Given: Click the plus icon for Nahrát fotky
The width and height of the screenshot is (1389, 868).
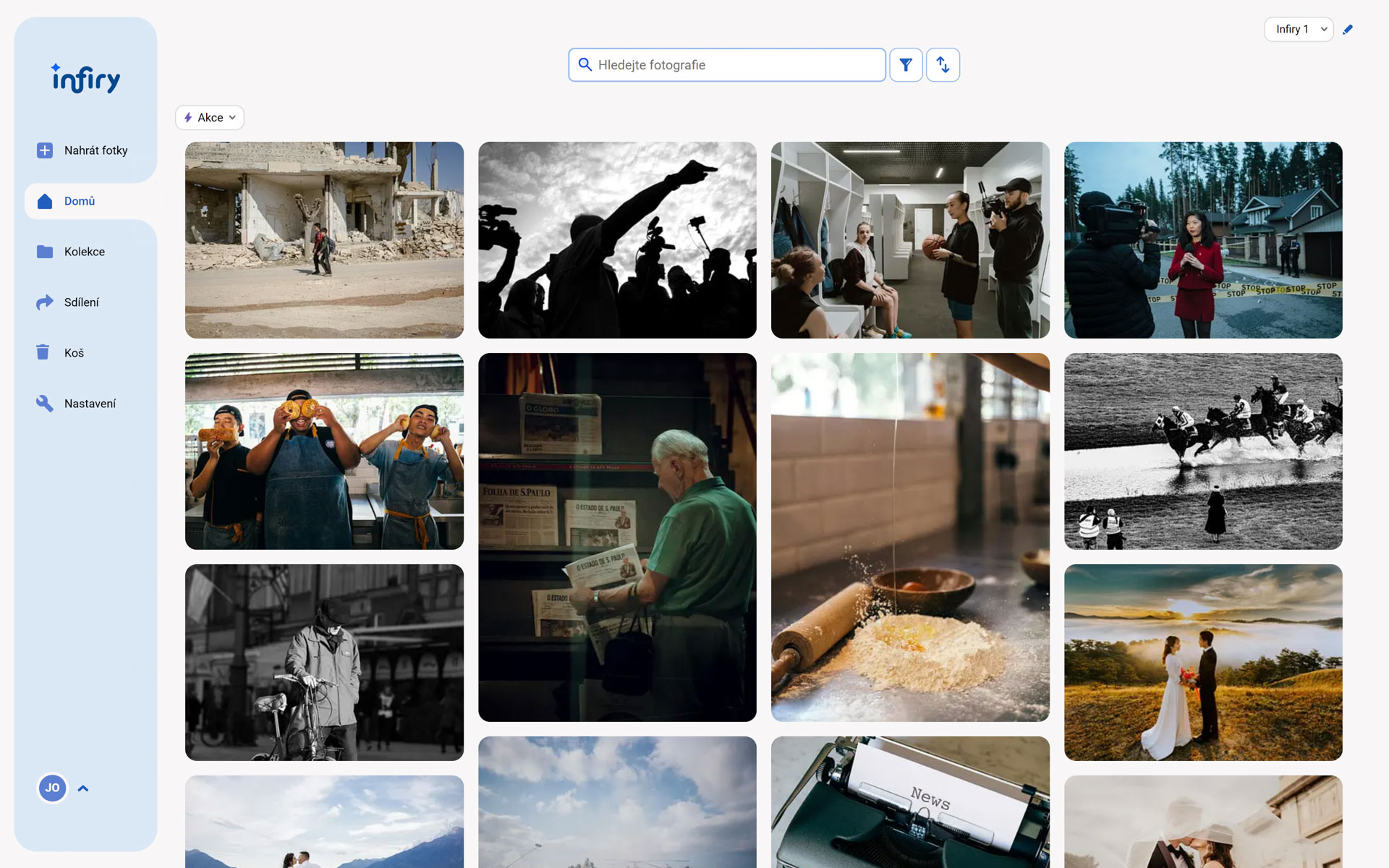Looking at the screenshot, I should 45,150.
